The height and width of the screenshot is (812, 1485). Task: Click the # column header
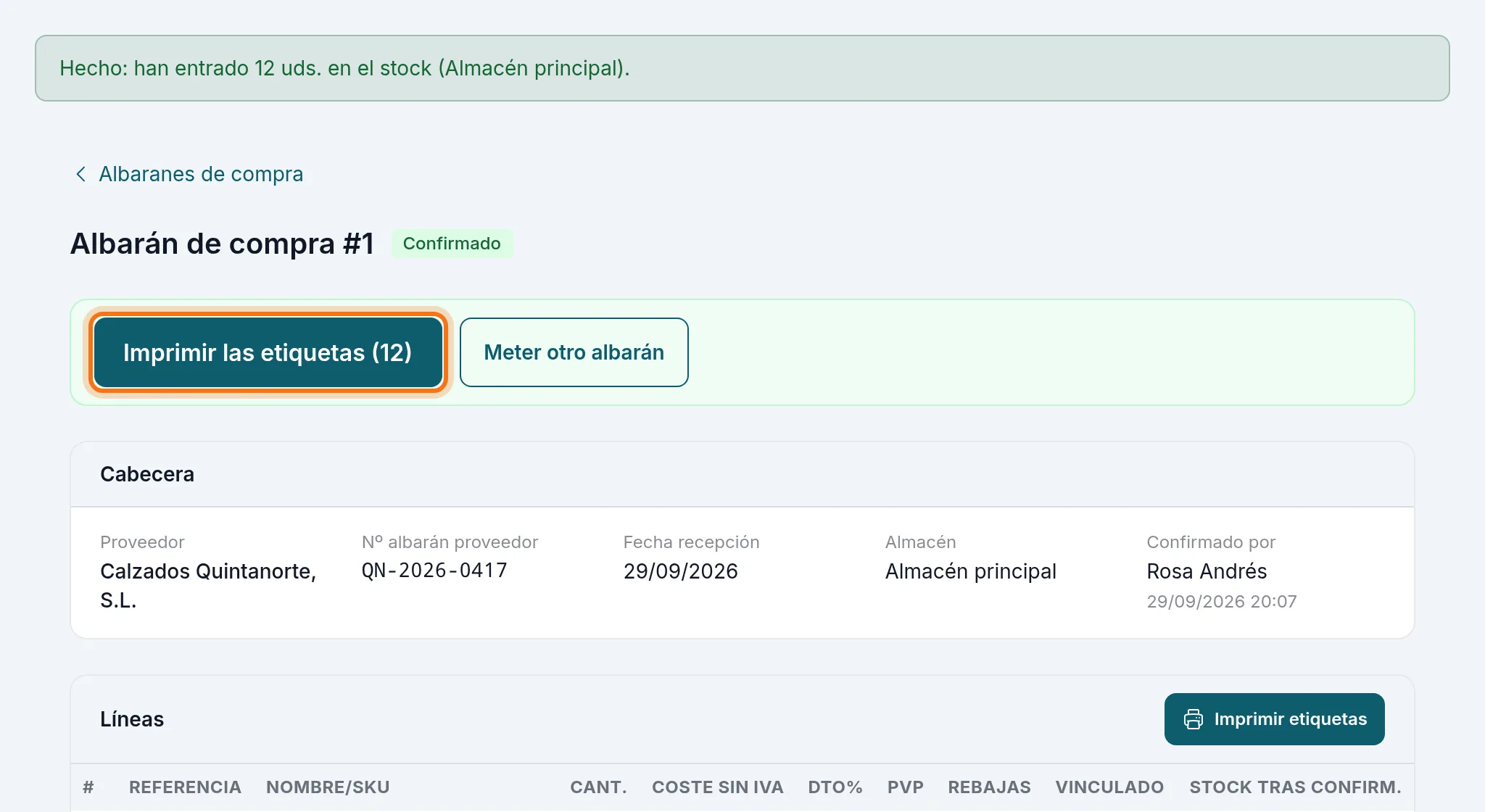(x=88, y=787)
